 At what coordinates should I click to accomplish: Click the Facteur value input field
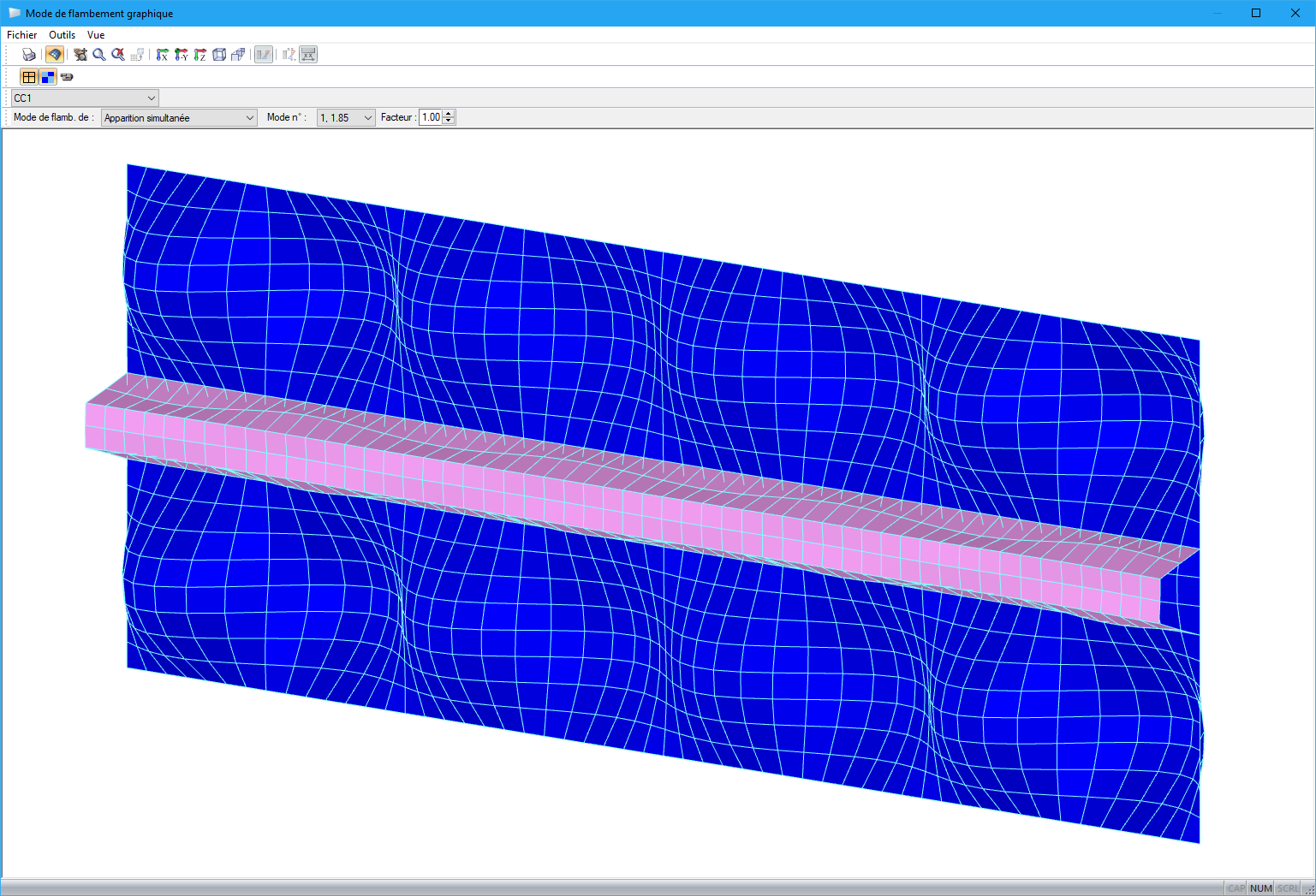click(431, 118)
